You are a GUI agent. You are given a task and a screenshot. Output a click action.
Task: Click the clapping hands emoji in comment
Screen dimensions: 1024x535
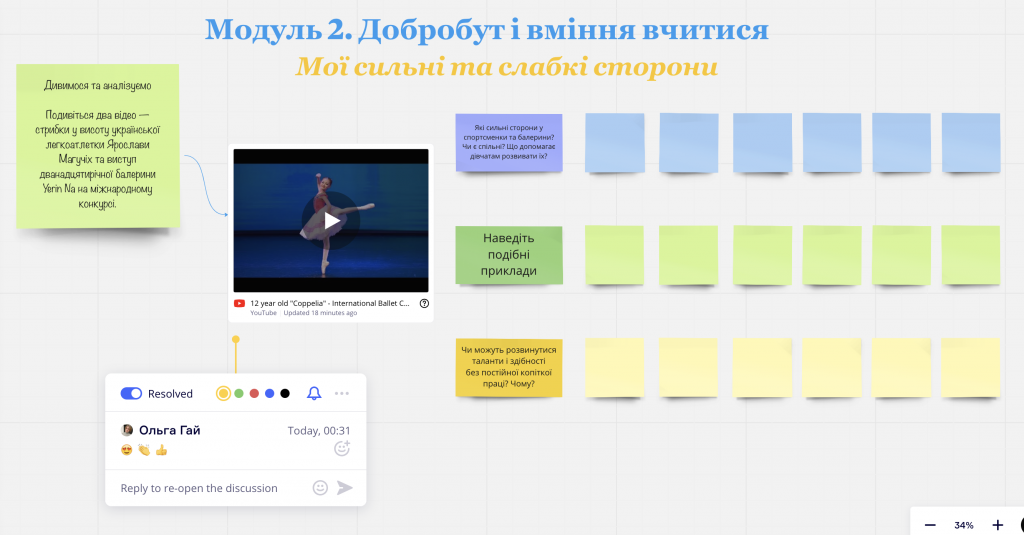tap(144, 450)
